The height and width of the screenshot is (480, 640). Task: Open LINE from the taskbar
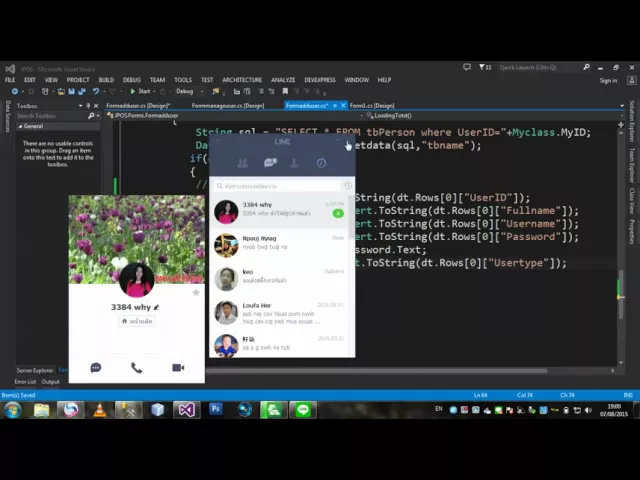[303, 410]
